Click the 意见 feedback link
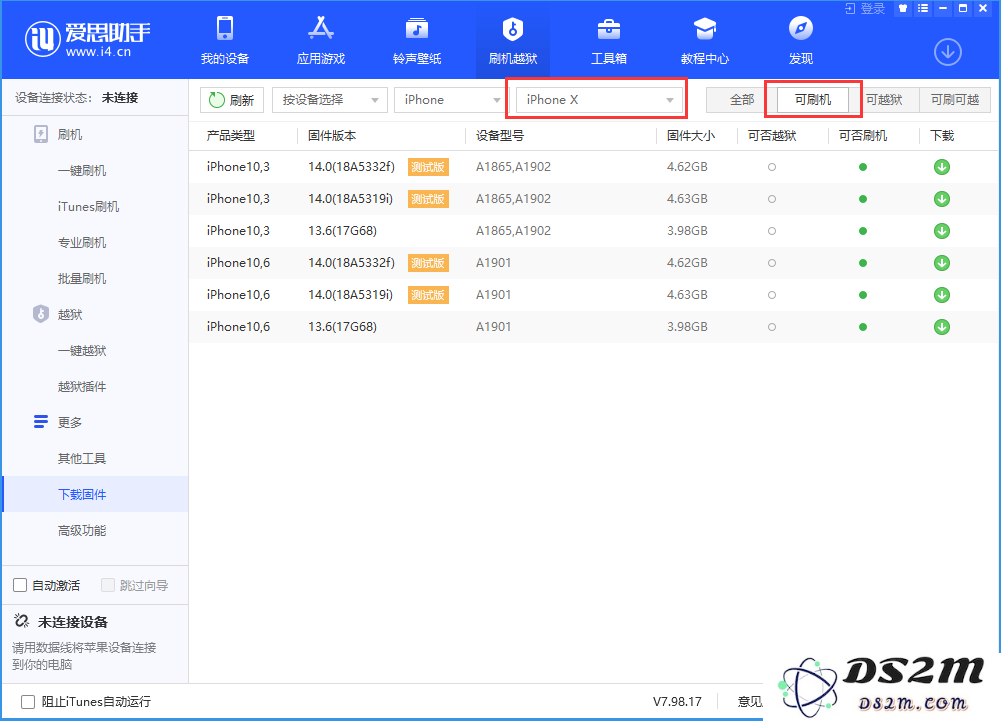The height and width of the screenshot is (721, 1001). pos(750,702)
